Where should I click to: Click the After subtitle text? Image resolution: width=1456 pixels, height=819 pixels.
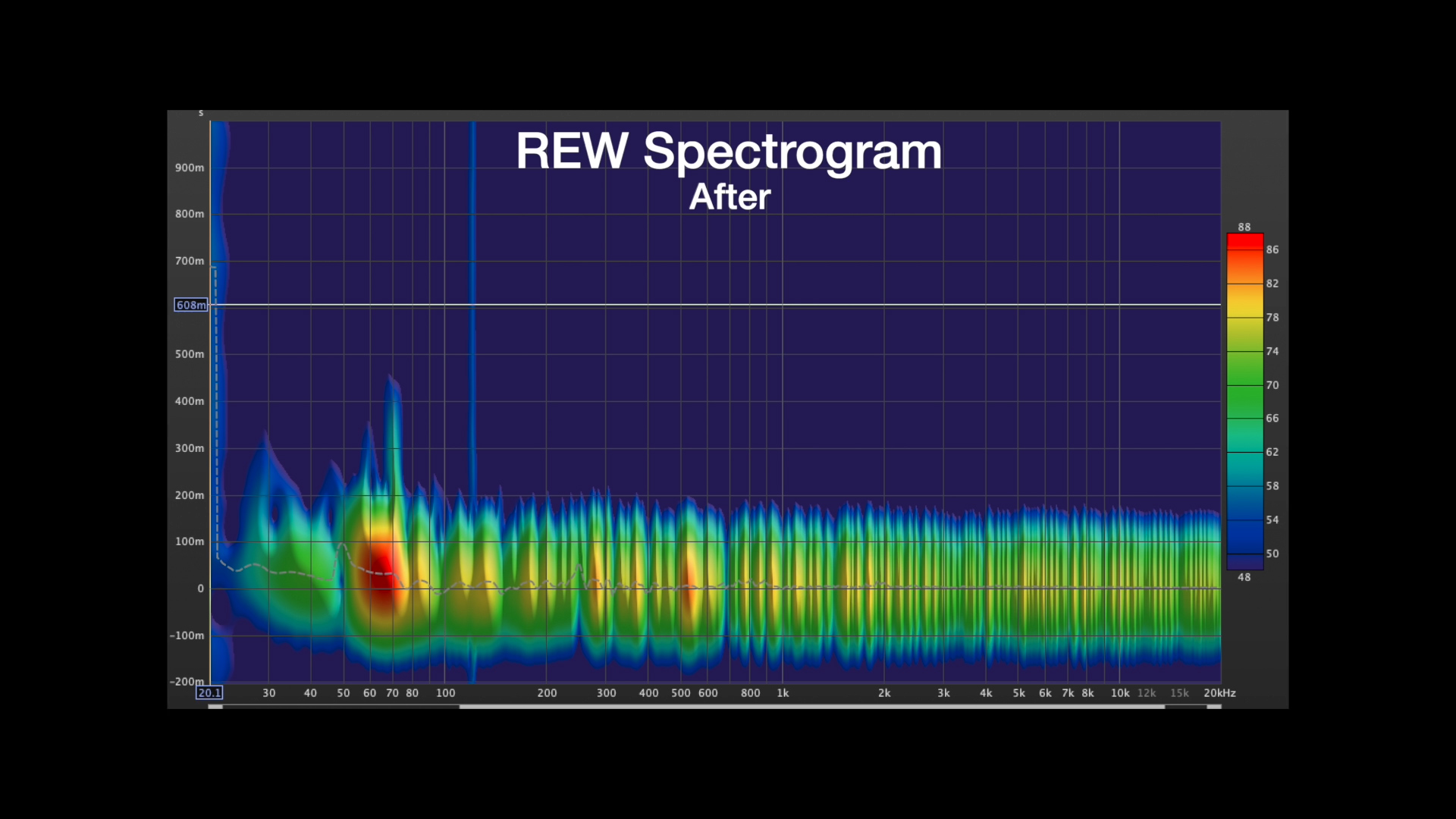730,197
